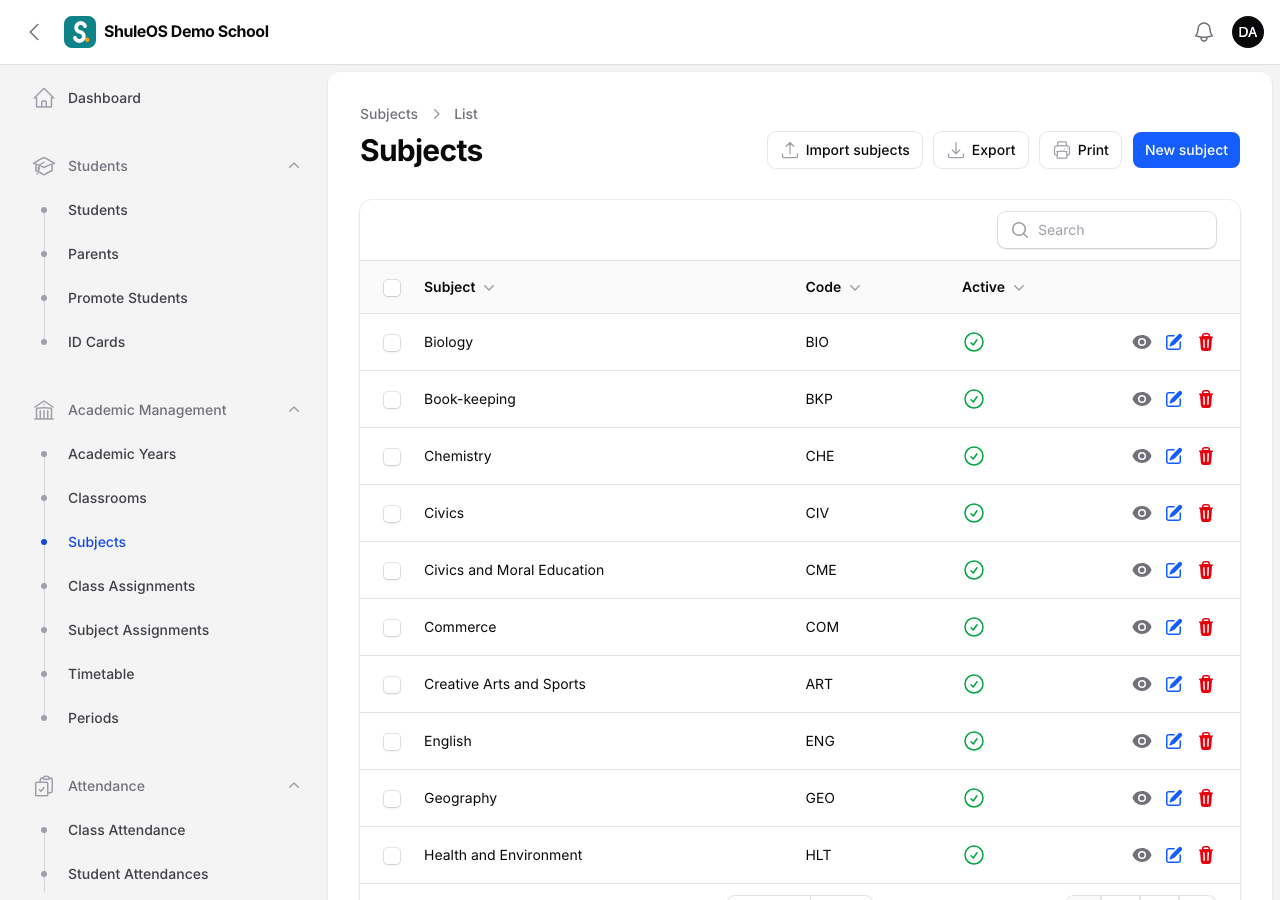Focus the subjects Search field
Screen dimensions: 1280x900
point(1107,230)
